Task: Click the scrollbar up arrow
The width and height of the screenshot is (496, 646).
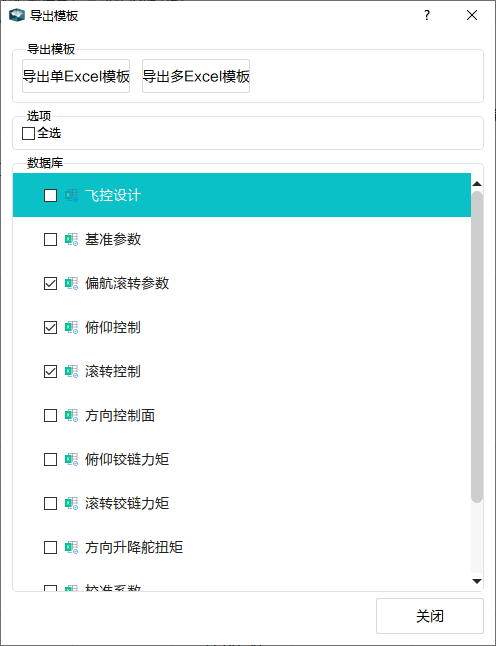Action: pos(477,184)
